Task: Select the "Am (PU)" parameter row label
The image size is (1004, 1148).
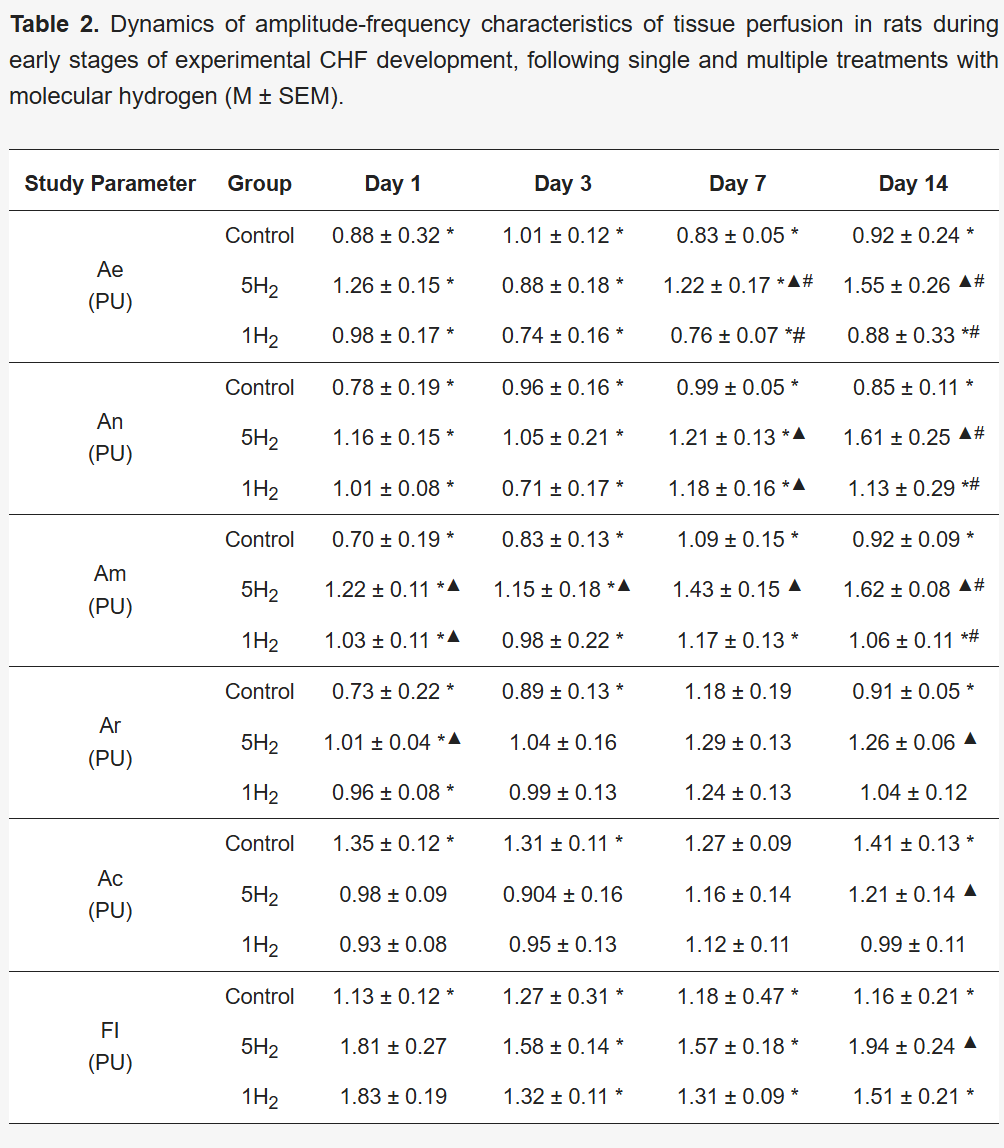Action: (110, 590)
